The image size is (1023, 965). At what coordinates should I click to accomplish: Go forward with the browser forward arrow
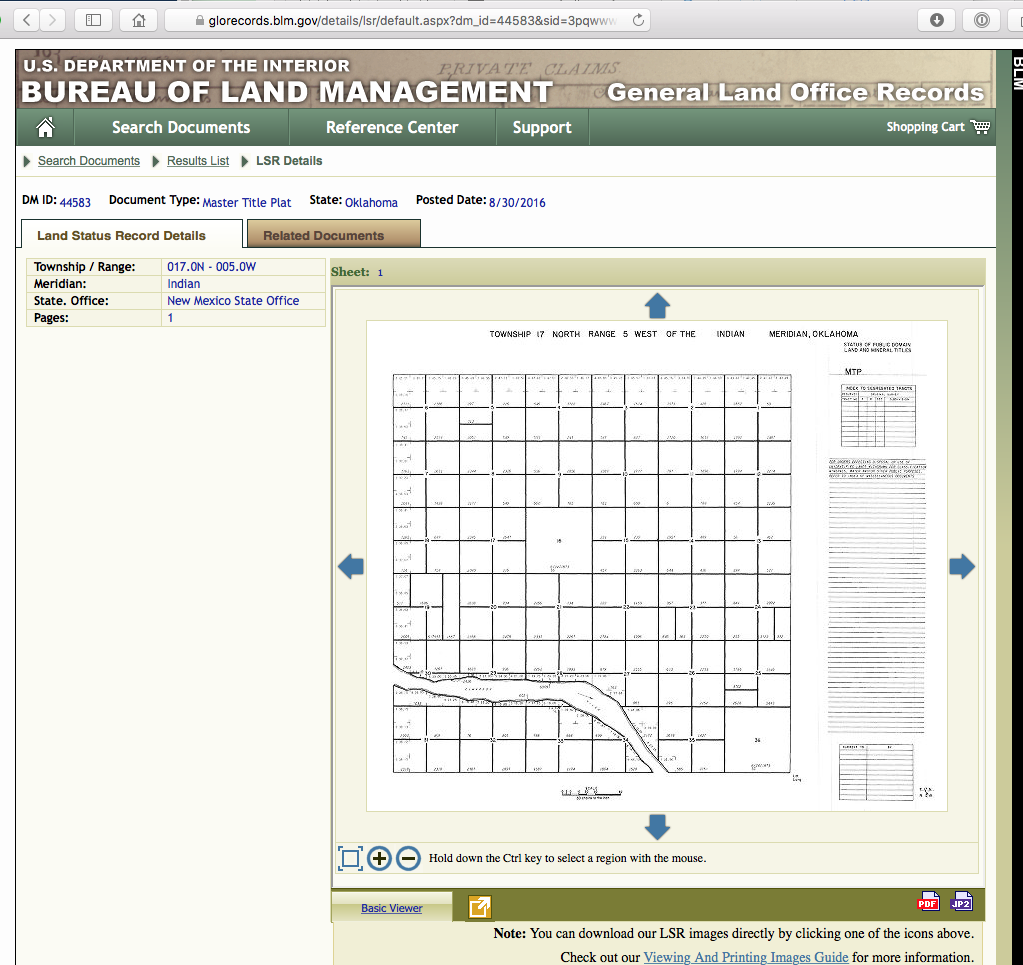point(52,20)
